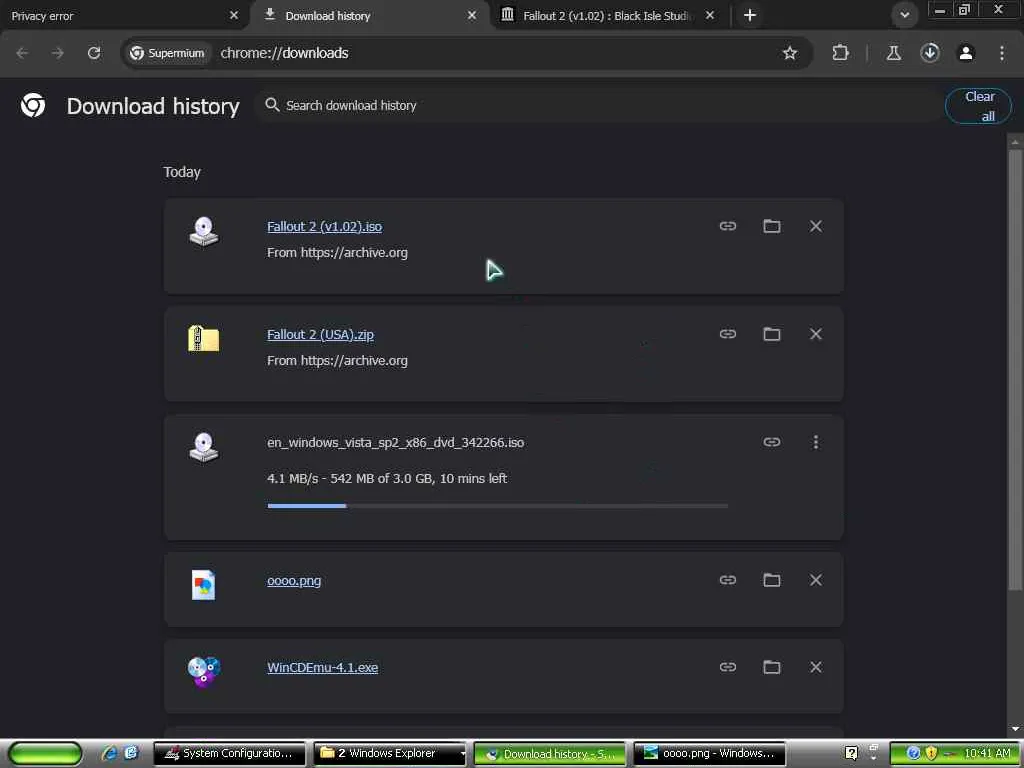This screenshot has height=768, width=1024.
Task: Copy download link for Fallout 2 (USA).zip
Action: (x=728, y=334)
